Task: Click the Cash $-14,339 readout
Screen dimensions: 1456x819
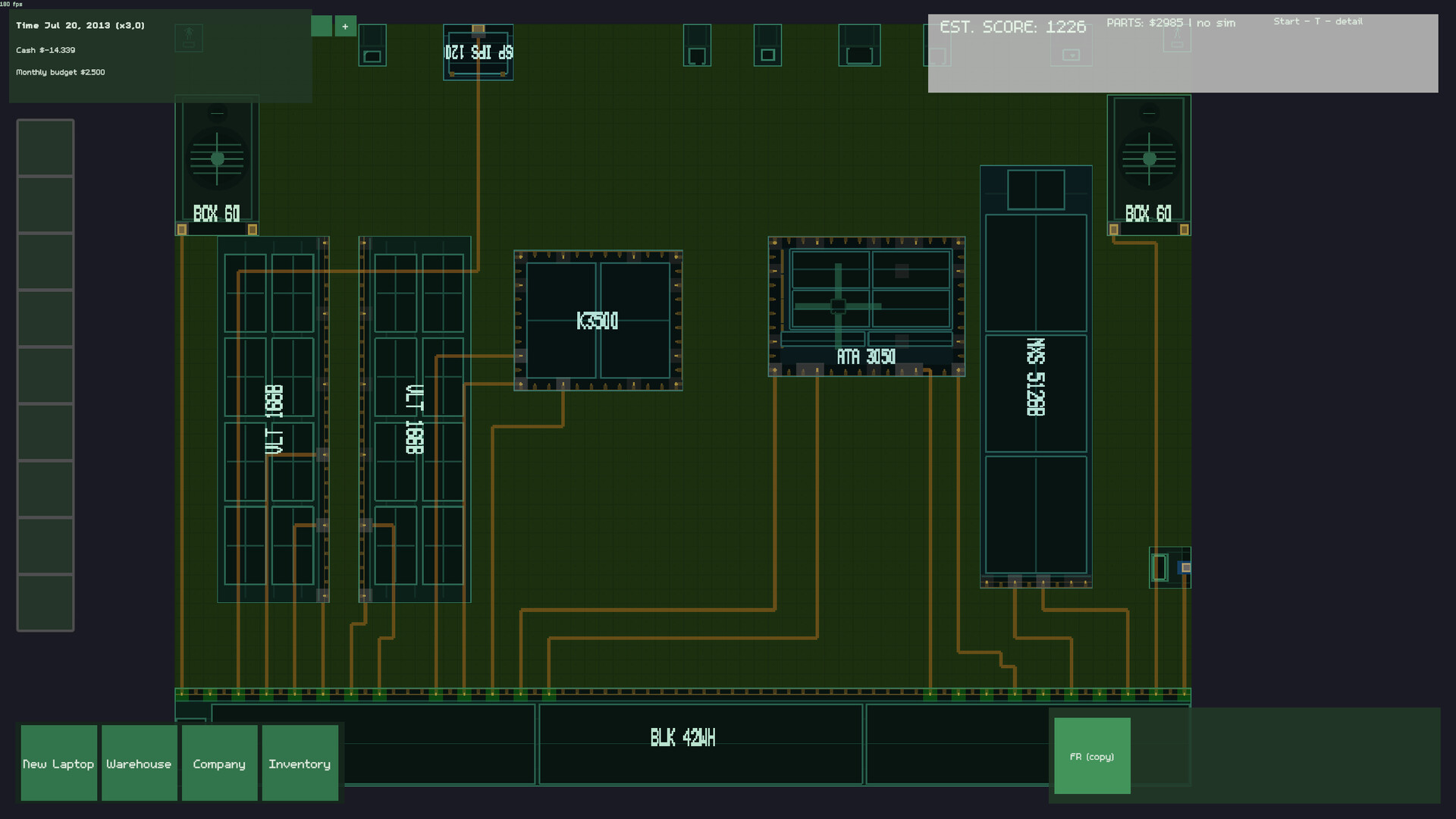Action: pos(45,50)
